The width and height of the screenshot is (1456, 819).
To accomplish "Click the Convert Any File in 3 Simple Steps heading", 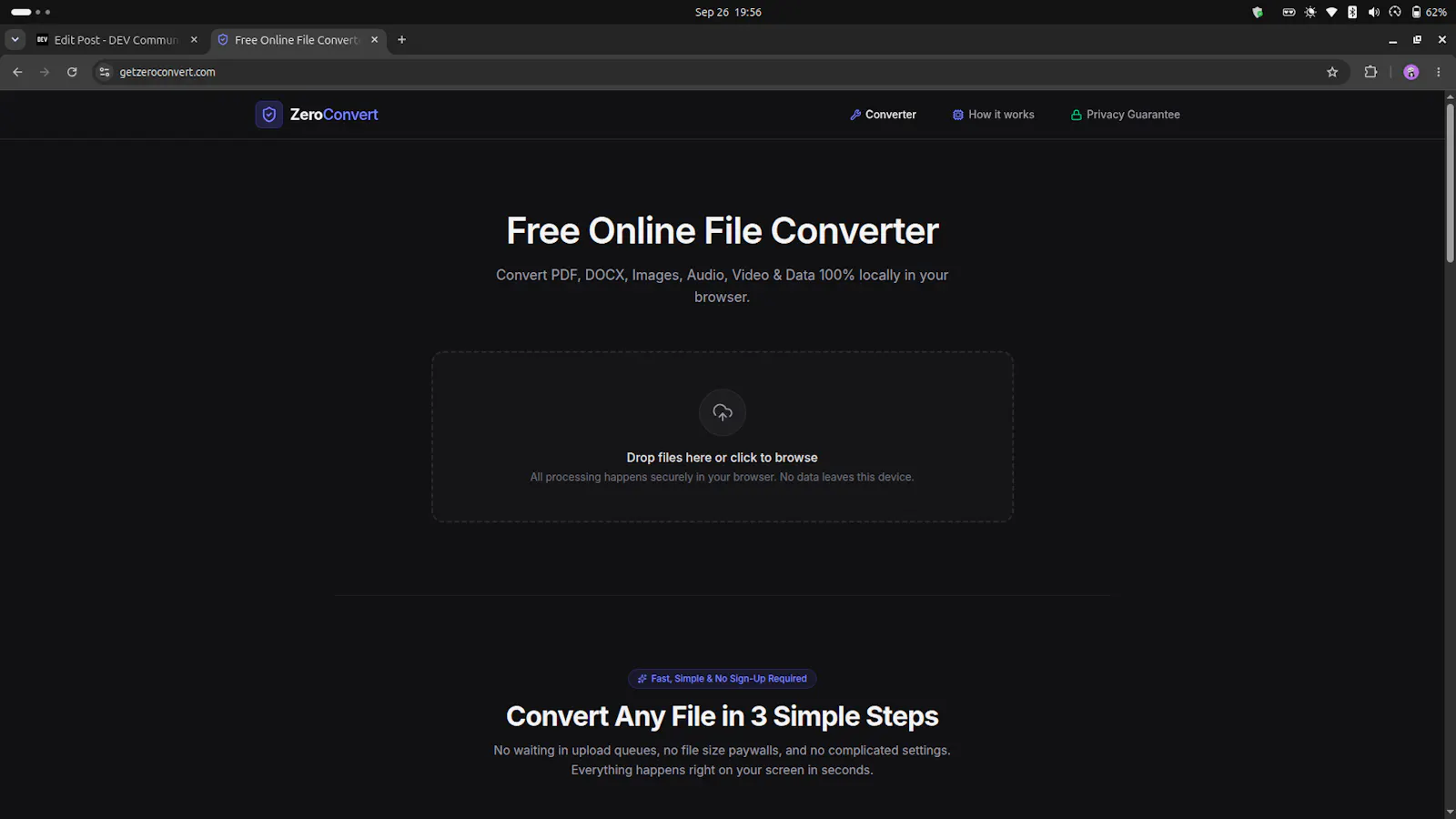I will 723,716.
